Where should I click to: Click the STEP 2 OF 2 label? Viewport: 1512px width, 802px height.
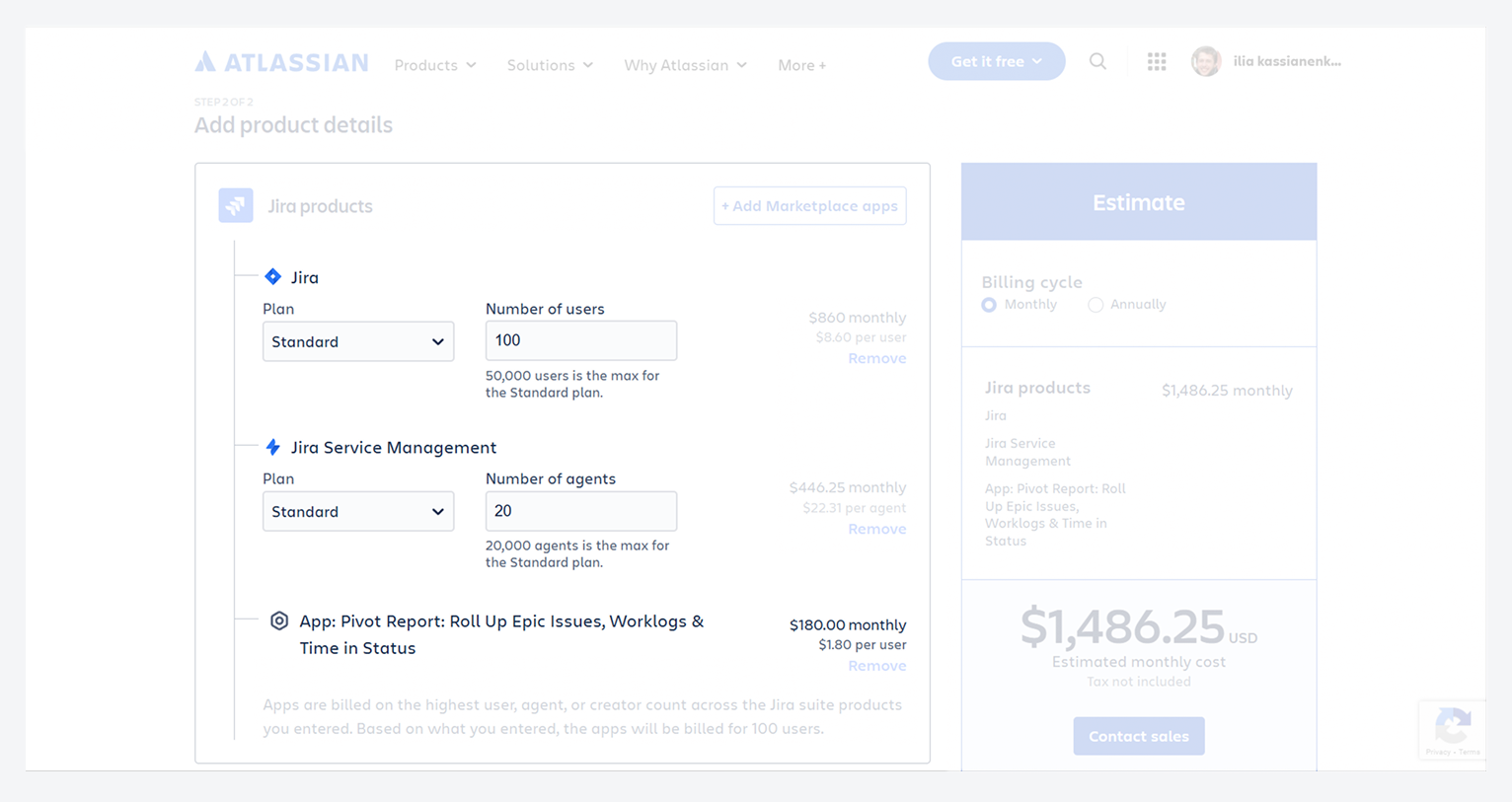coord(224,102)
